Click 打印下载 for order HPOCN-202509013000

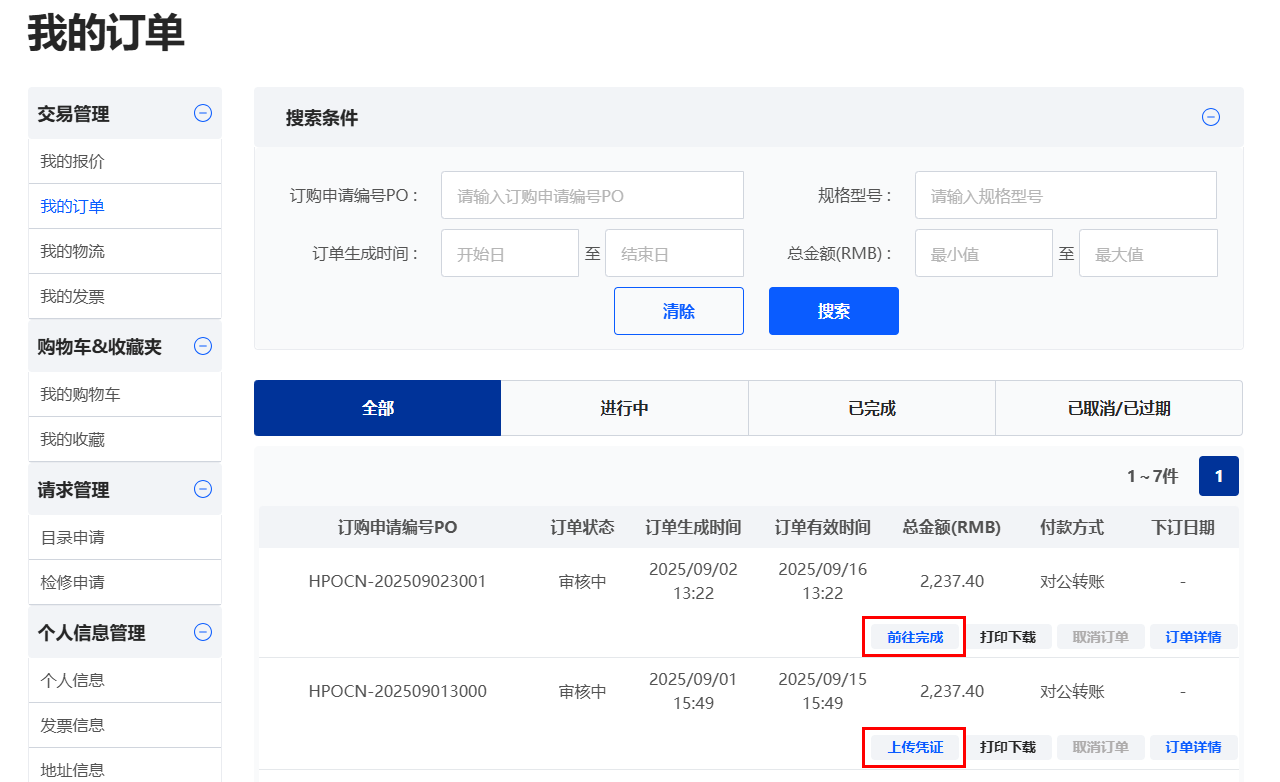pyautogui.click(x=1007, y=747)
